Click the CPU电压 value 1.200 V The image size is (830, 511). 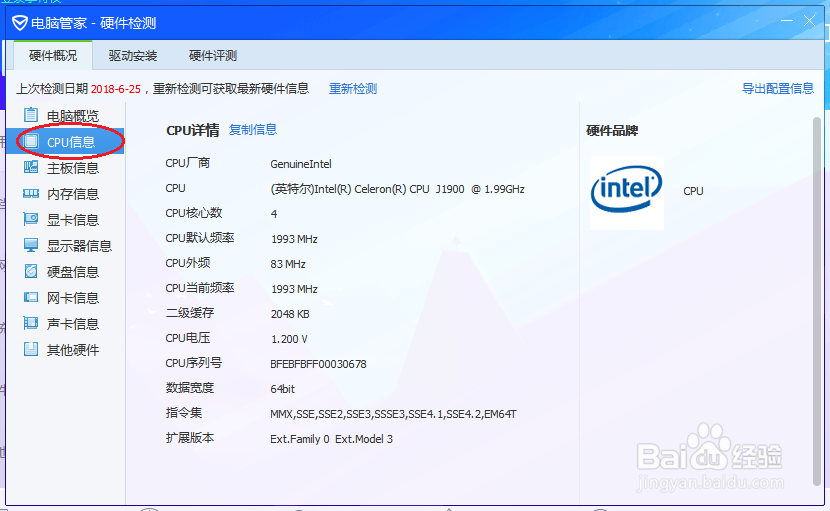289,339
